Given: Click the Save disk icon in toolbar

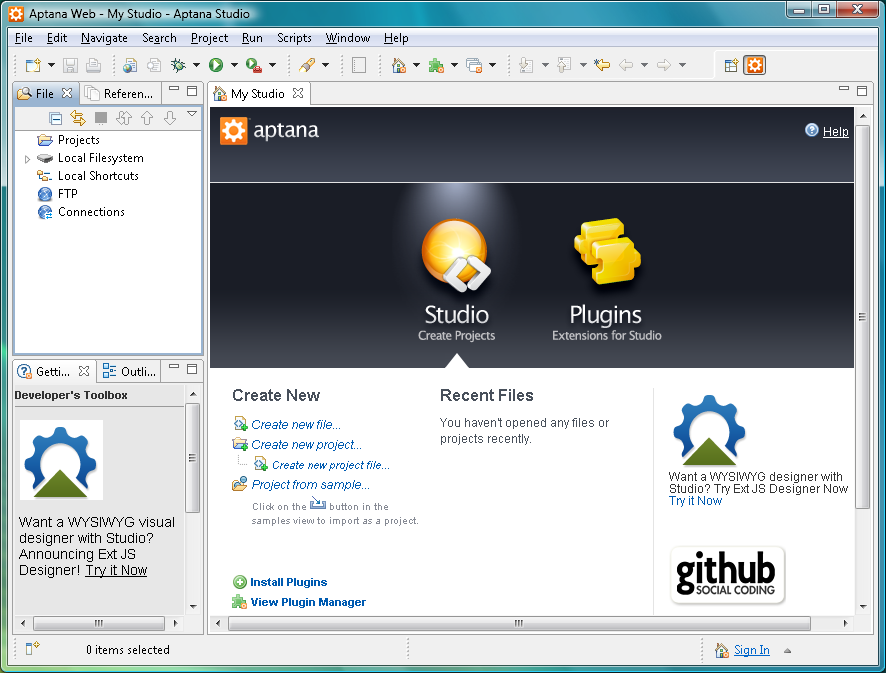Looking at the screenshot, I should (70, 66).
